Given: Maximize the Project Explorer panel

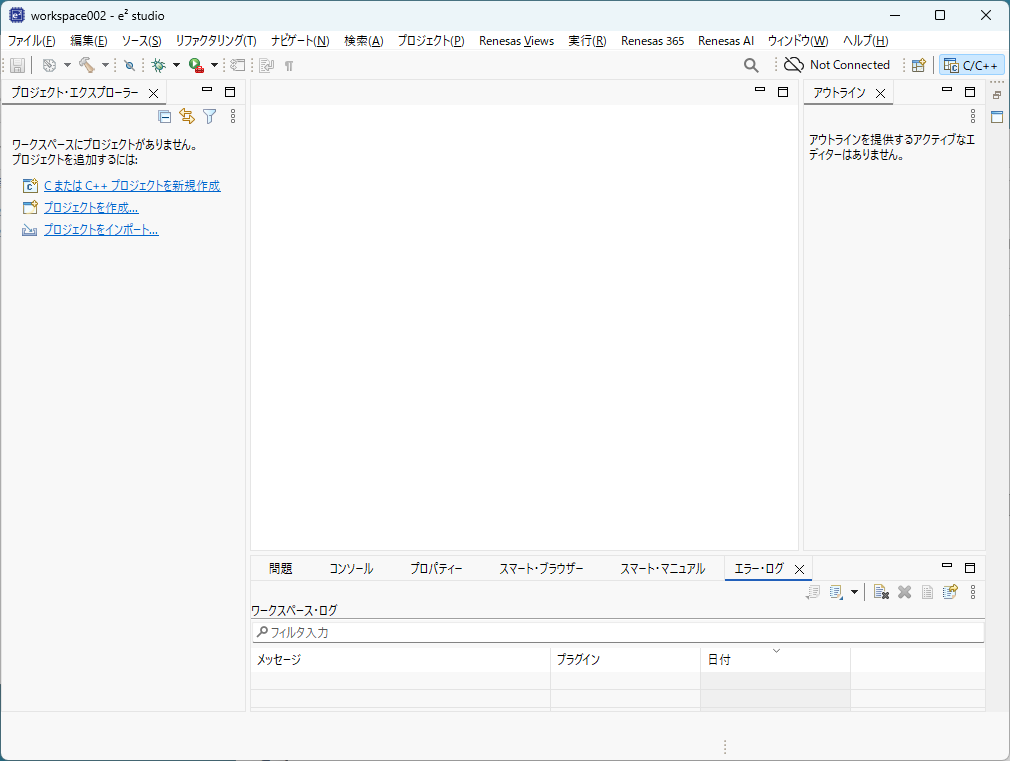Looking at the screenshot, I should [x=230, y=92].
